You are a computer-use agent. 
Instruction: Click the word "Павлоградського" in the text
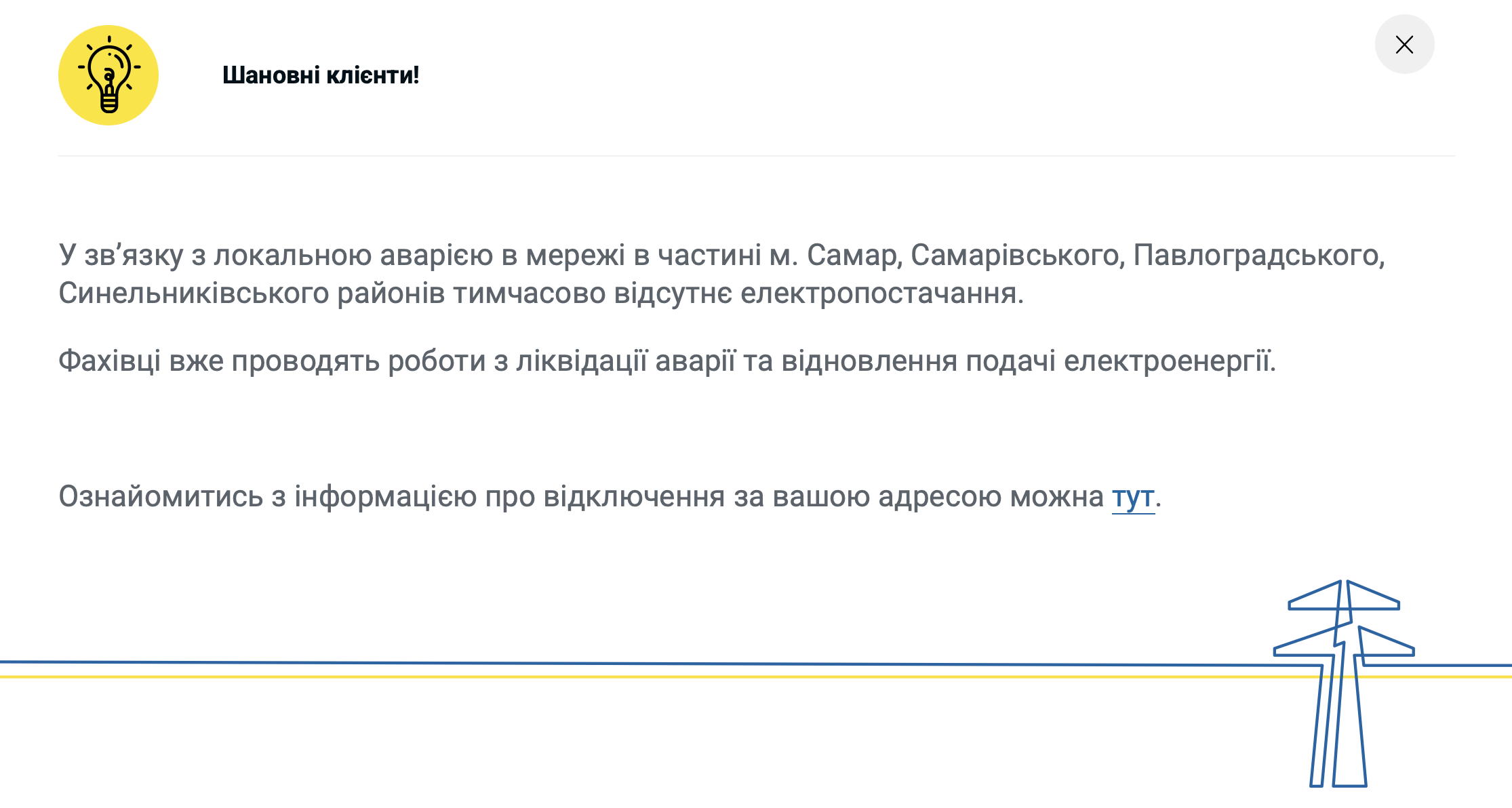(x=1258, y=256)
